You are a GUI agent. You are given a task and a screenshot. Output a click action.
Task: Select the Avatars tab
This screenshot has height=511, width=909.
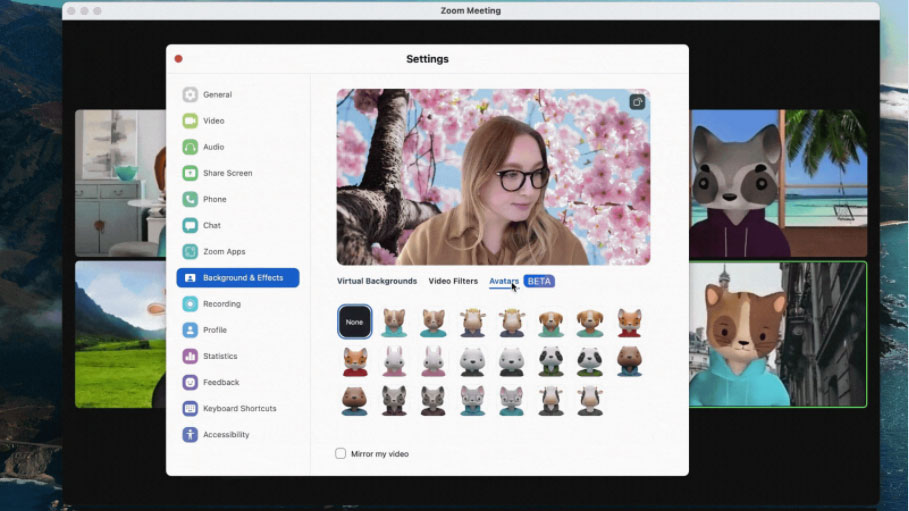(503, 281)
